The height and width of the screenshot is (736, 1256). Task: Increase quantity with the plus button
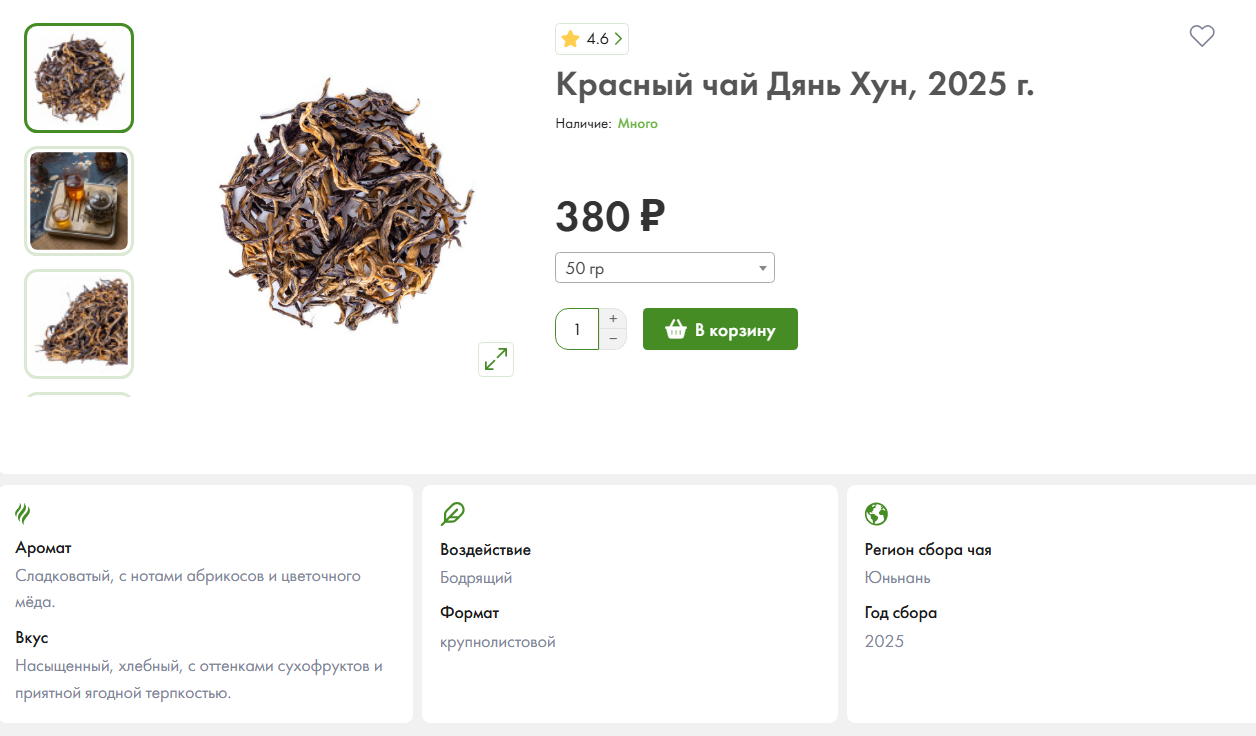(x=613, y=318)
